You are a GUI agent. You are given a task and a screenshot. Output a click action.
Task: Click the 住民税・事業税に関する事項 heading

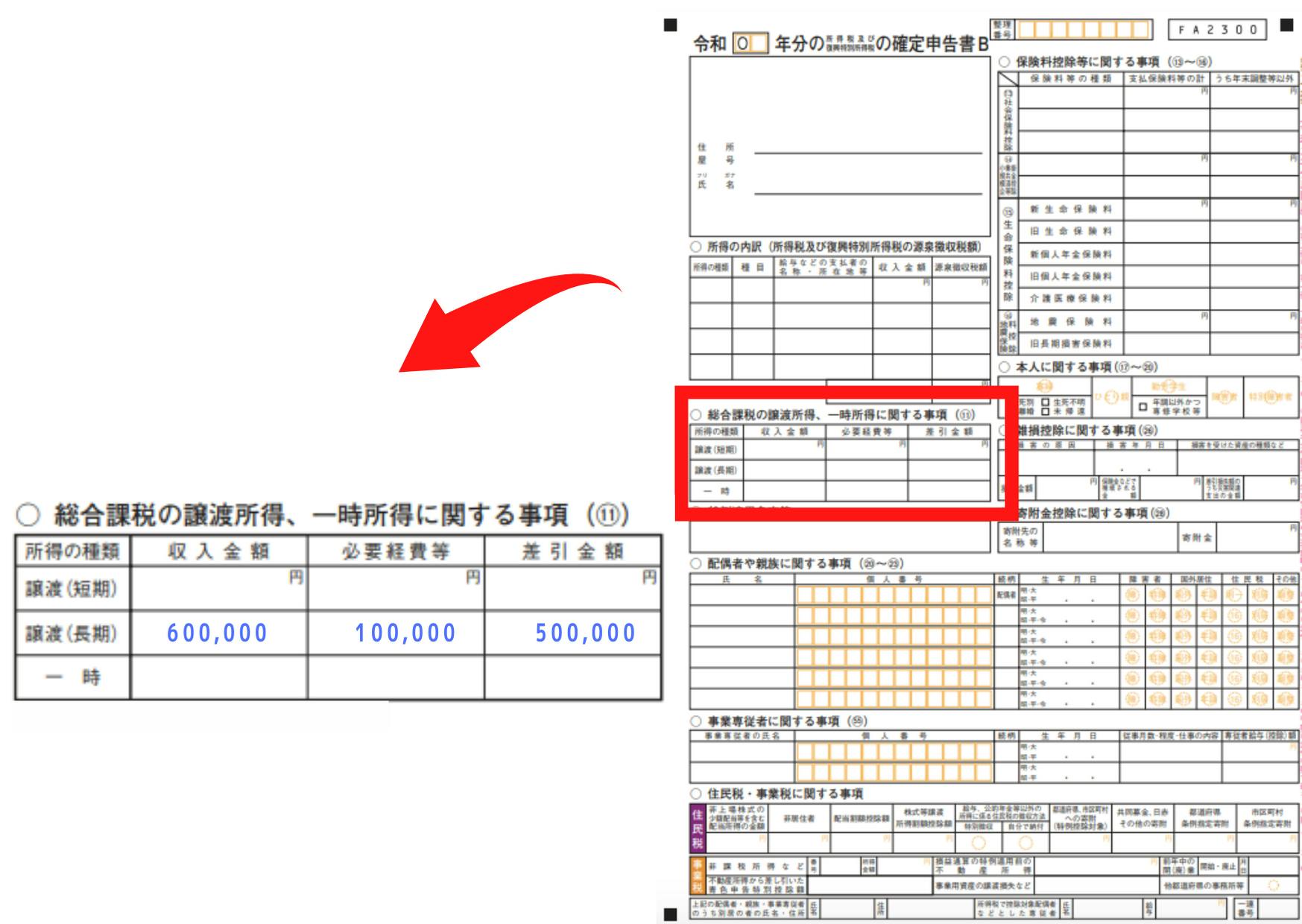777,794
